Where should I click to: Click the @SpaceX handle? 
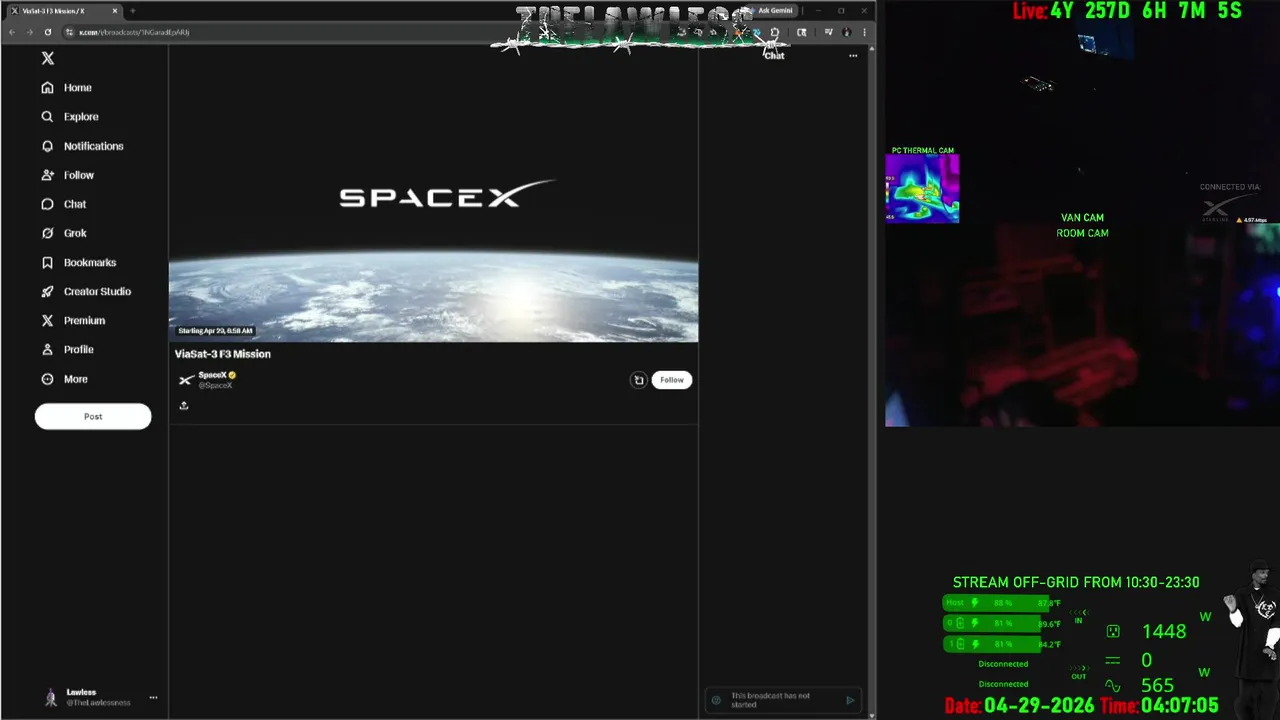[215, 385]
